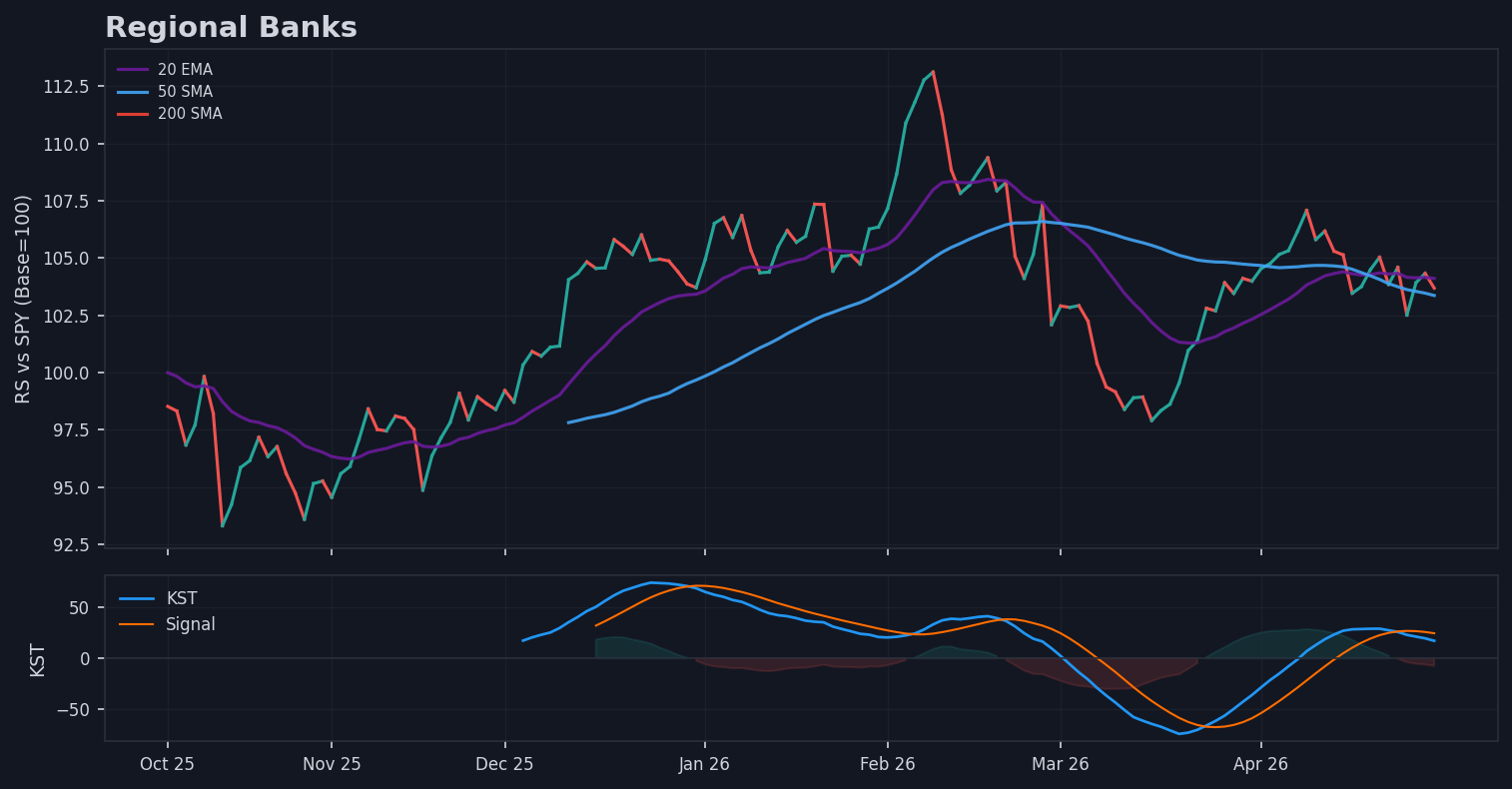The width and height of the screenshot is (1512, 789).
Task: Click the 50 SMA legend color line
Action: [x=133, y=92]
